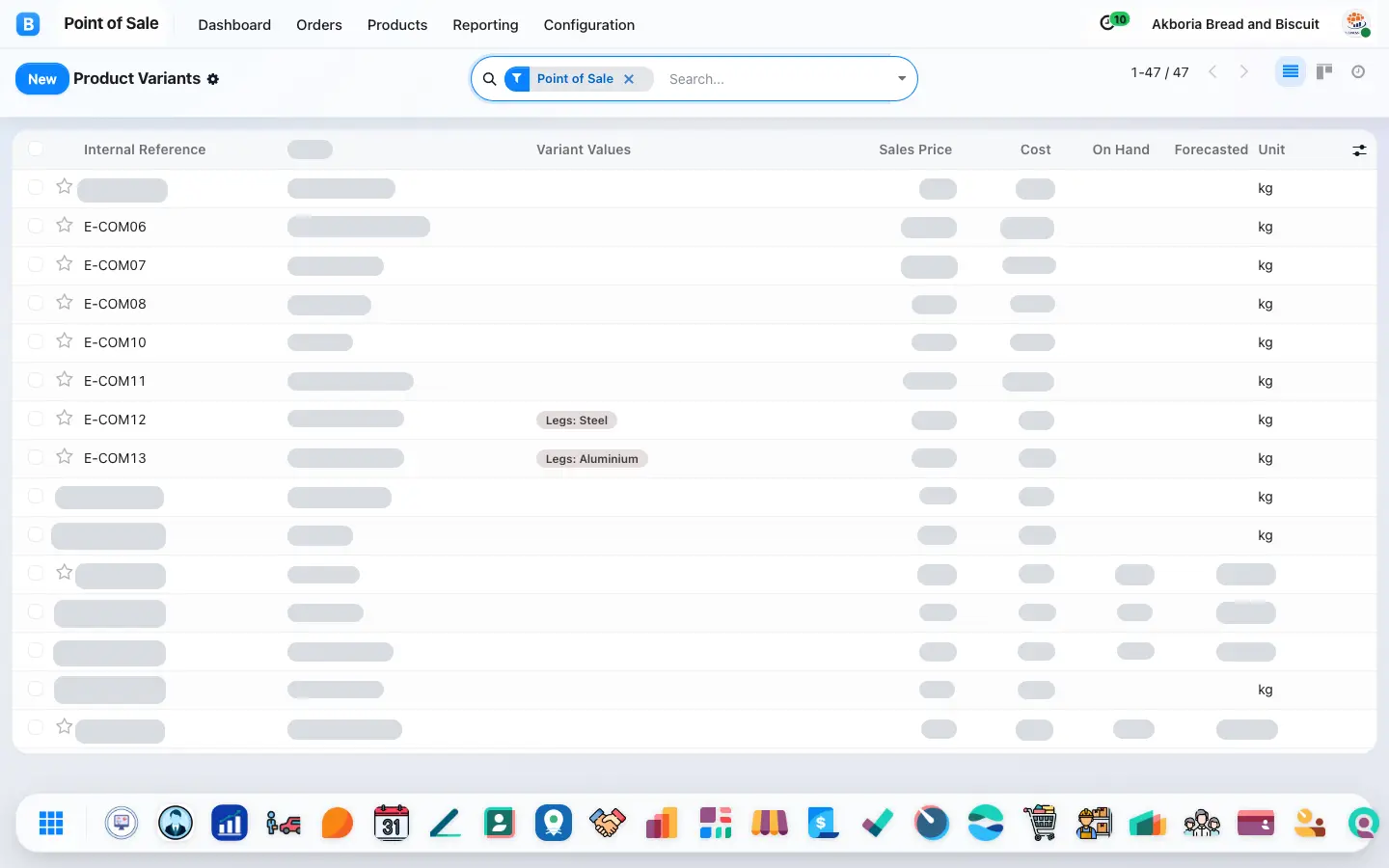Open optional columns adjust settings
Viewport: 1389px width, 868px height.
pyautogui.click(x=1359, y=149)
